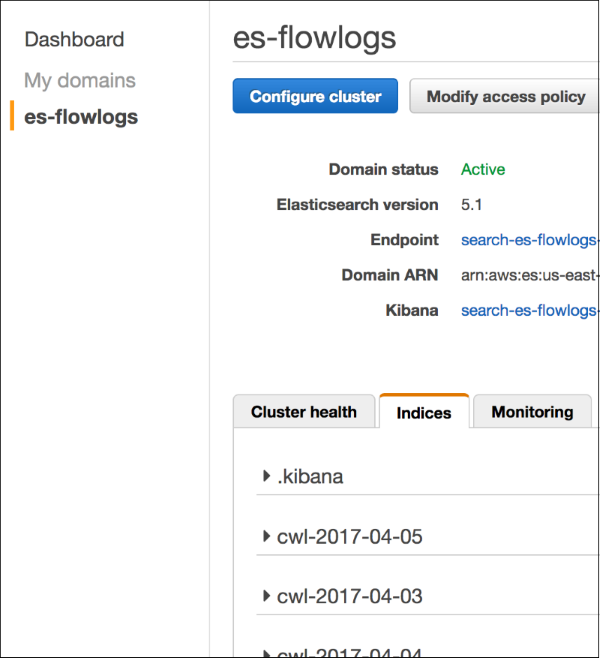Click the Configure cluster button
This screenshot has width=600, height=658.
(315, 97)
